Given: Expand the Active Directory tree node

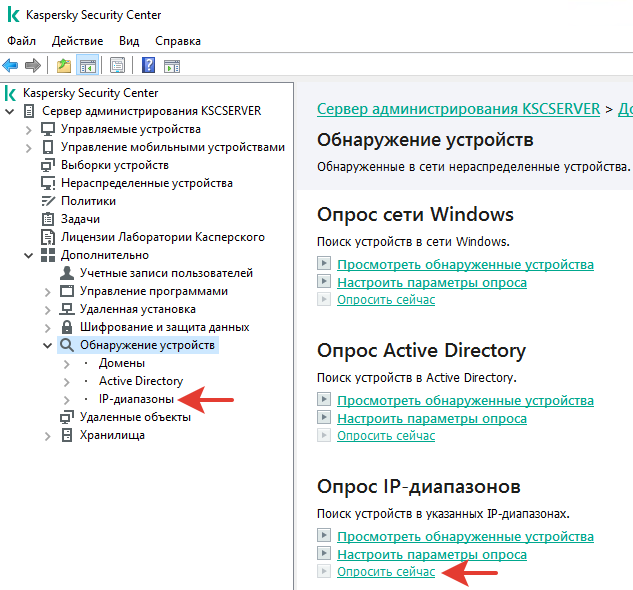Looking at the screenshot, I should (67, 382).
